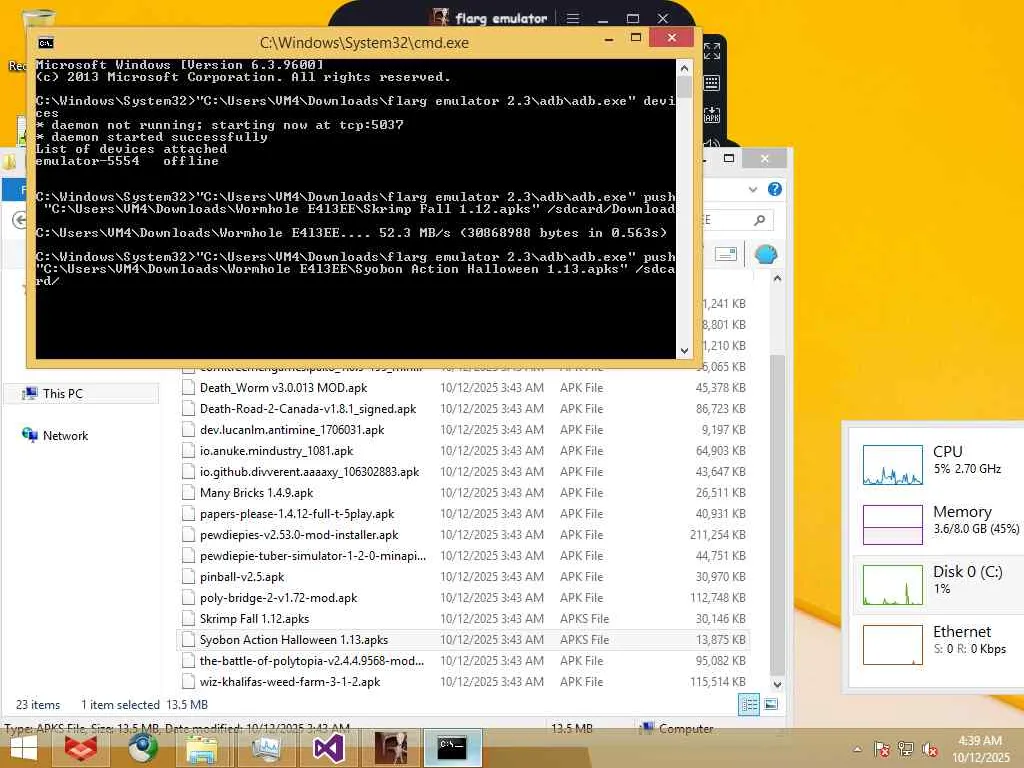Click 211,254 KB size cell
This screenshot has width=1024, height=768.
[x=718, y=535]
